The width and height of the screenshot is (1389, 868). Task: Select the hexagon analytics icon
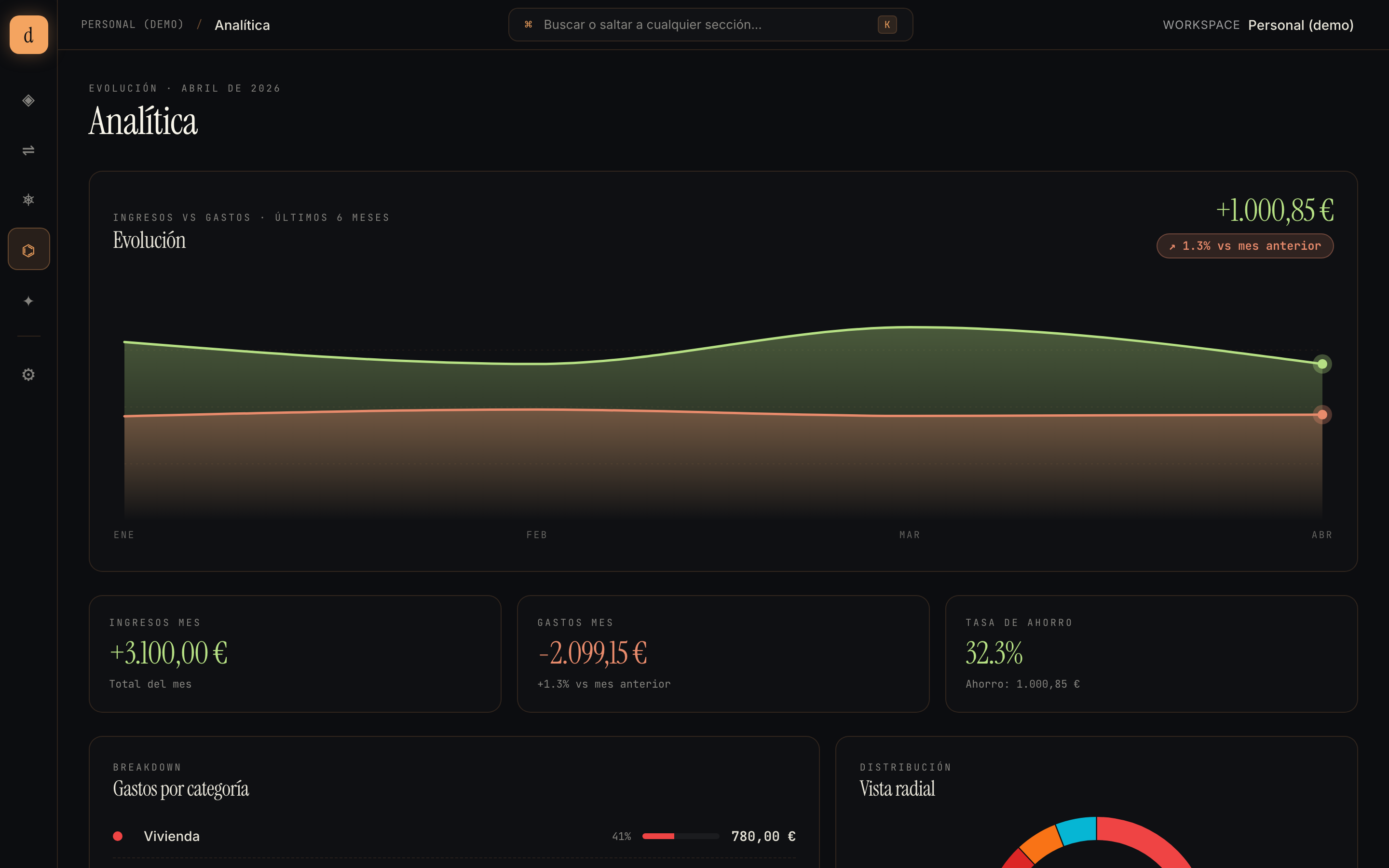(28, 248)
